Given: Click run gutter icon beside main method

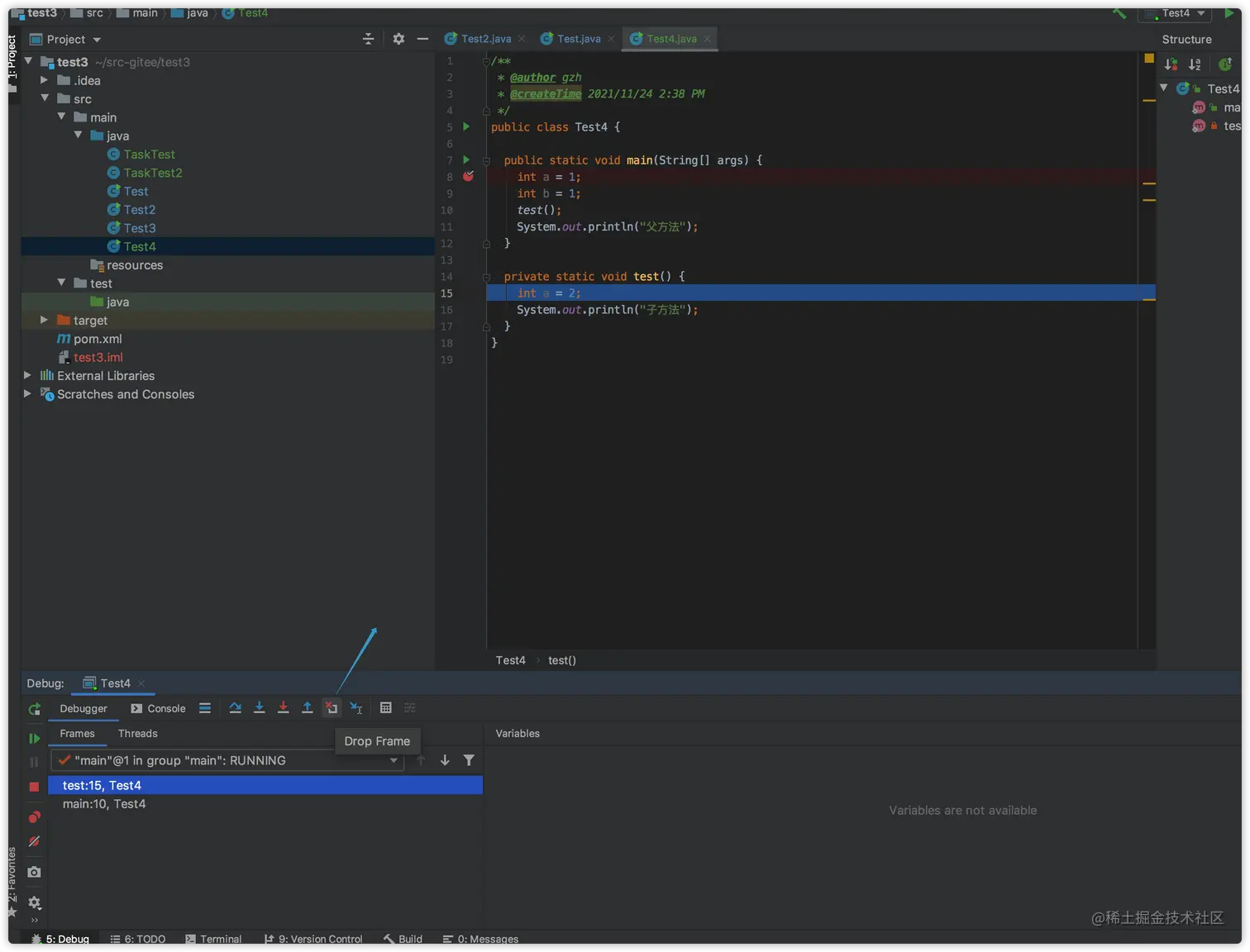Looking at the screenshot, I should pyautogui.click(x=466, y=159).
